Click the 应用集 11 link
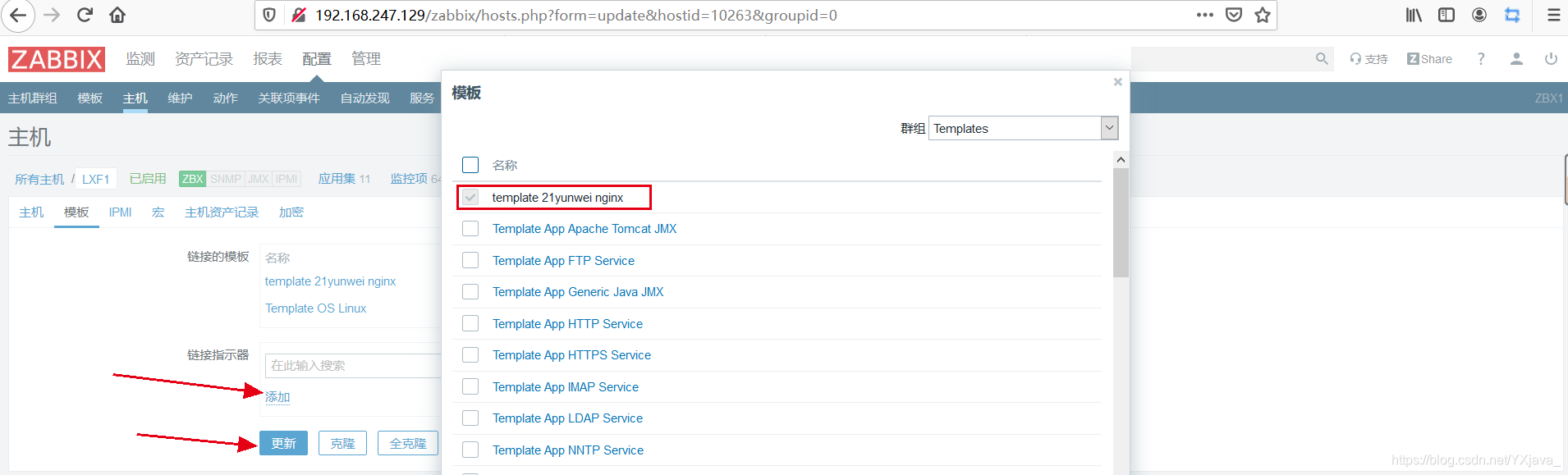Viewport: 1568px width, 475px height. 344,179
